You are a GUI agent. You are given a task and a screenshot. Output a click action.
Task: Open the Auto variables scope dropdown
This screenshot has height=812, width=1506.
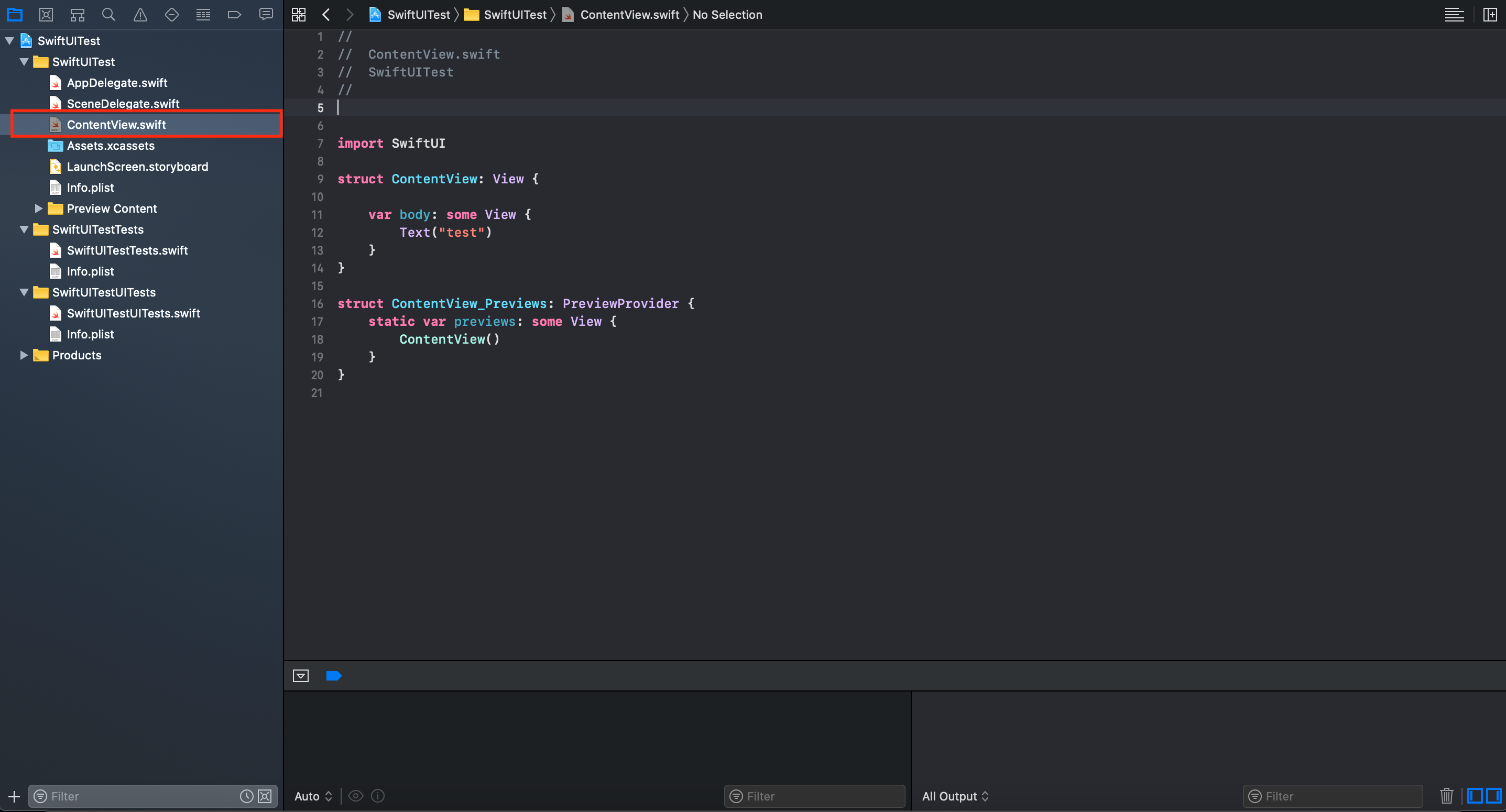313,796
